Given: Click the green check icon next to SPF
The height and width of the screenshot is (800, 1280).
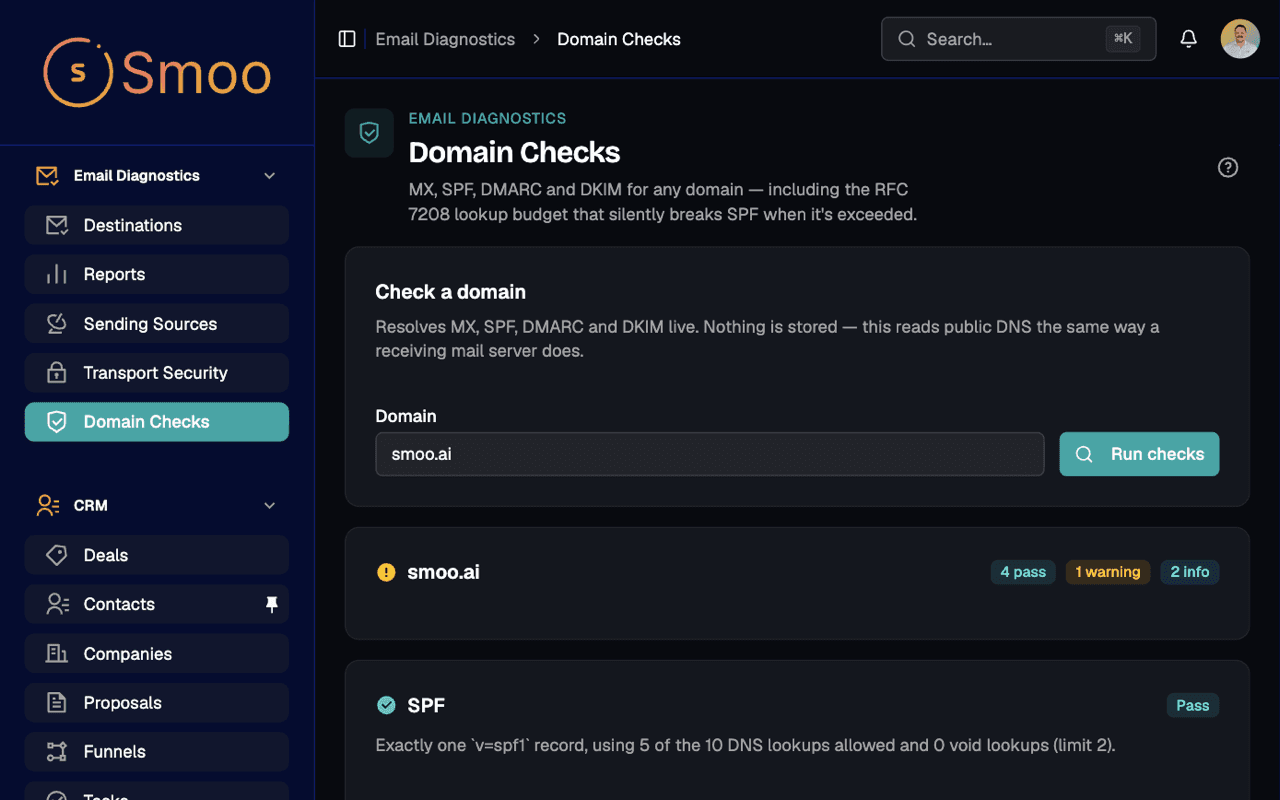Looking at the screenshot, I should click(386, 705).
